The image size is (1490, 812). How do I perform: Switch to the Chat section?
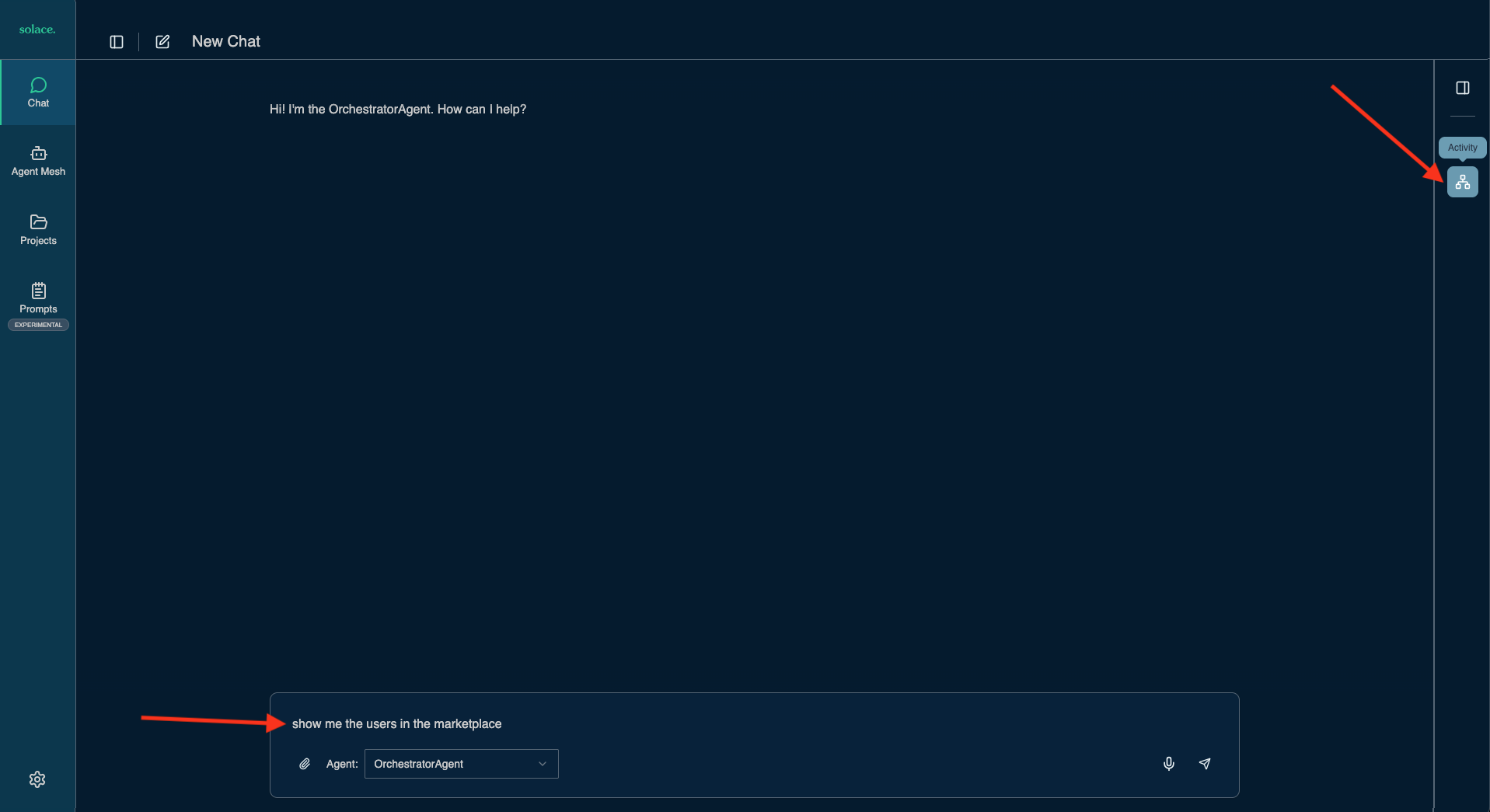point(37,91)
